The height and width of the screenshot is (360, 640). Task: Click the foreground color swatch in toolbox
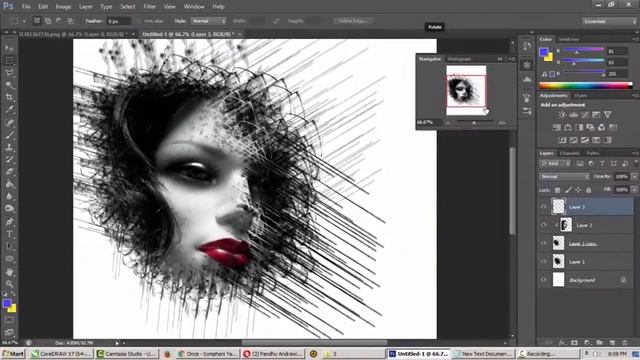[x=7, y=303]
